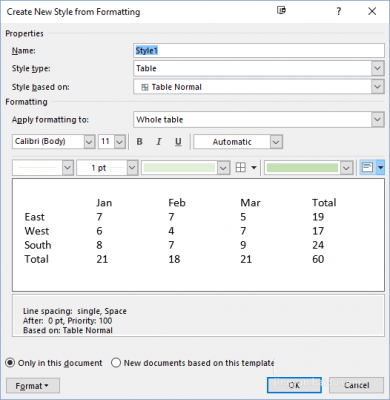Open the shading color swatch dropdown

click(347, 168)
